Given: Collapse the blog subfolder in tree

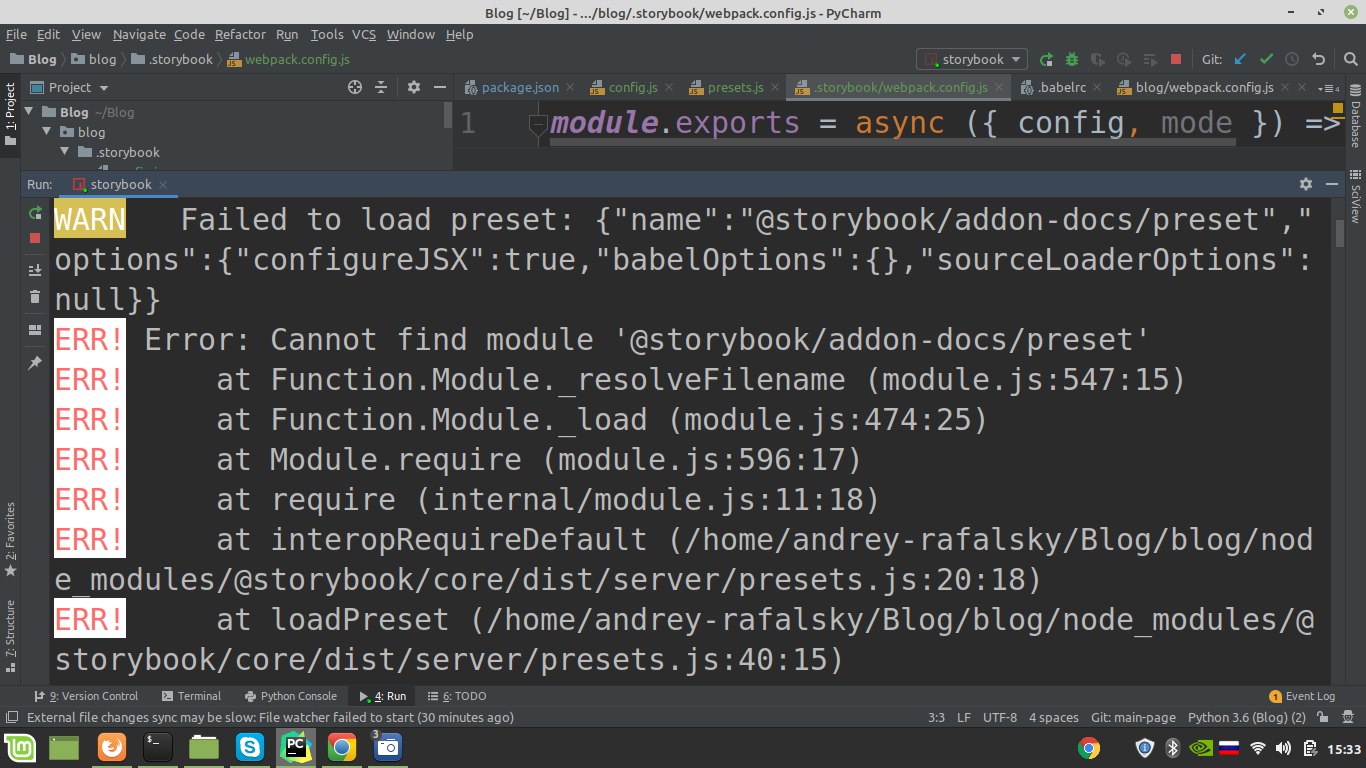Looking at the screenshot, I should pyautogui.click(x=47, y=132).
